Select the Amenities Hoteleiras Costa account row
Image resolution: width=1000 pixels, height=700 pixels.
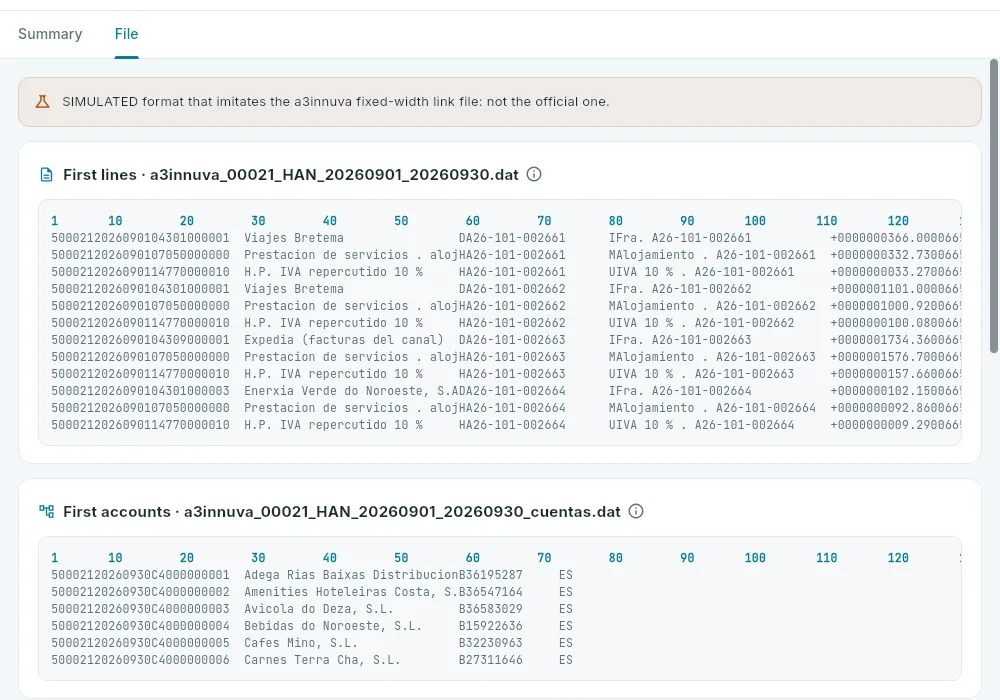click(x=312, y=592)
